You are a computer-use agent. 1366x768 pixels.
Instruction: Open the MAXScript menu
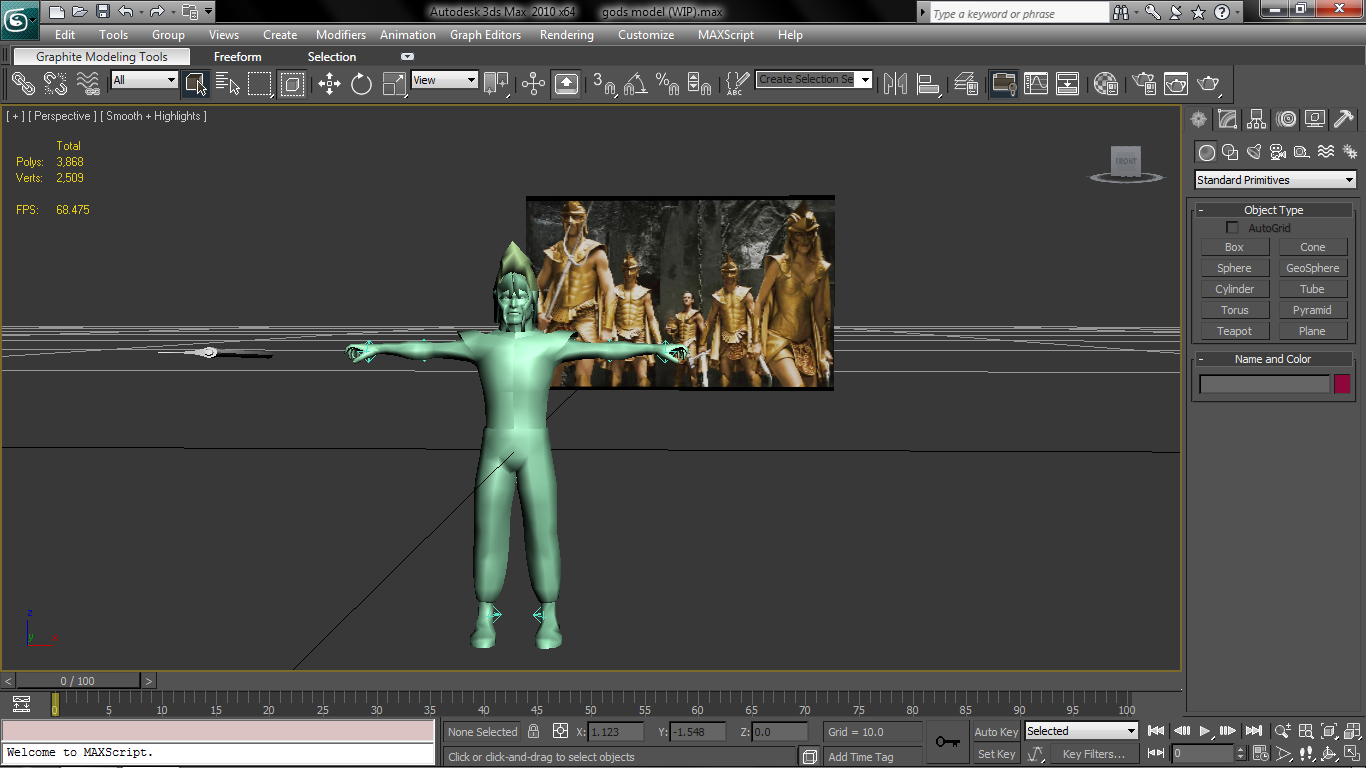click(x=726, y=35)
